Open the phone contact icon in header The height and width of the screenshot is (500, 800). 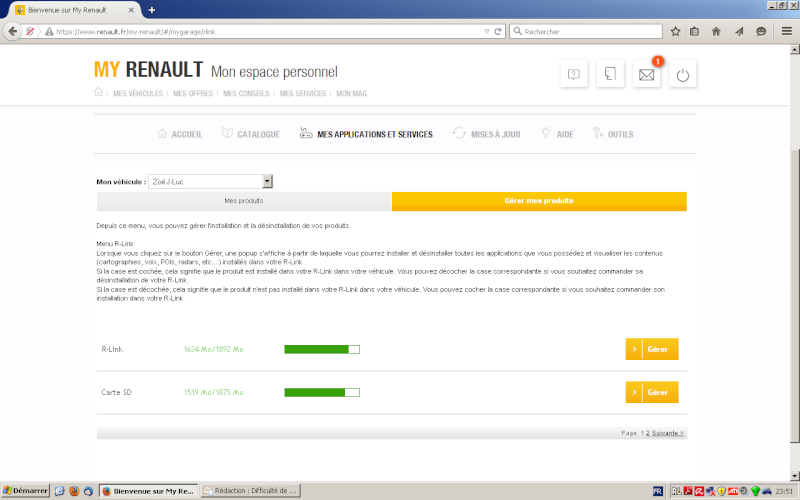610,74
